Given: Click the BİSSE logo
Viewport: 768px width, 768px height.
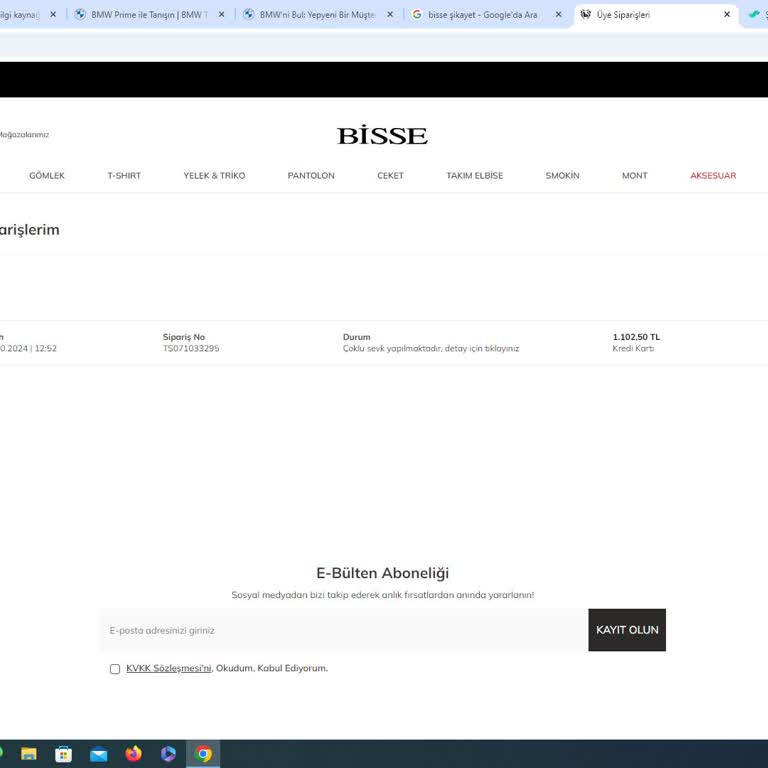Looking at the screenshot, I should coord(383,136).
